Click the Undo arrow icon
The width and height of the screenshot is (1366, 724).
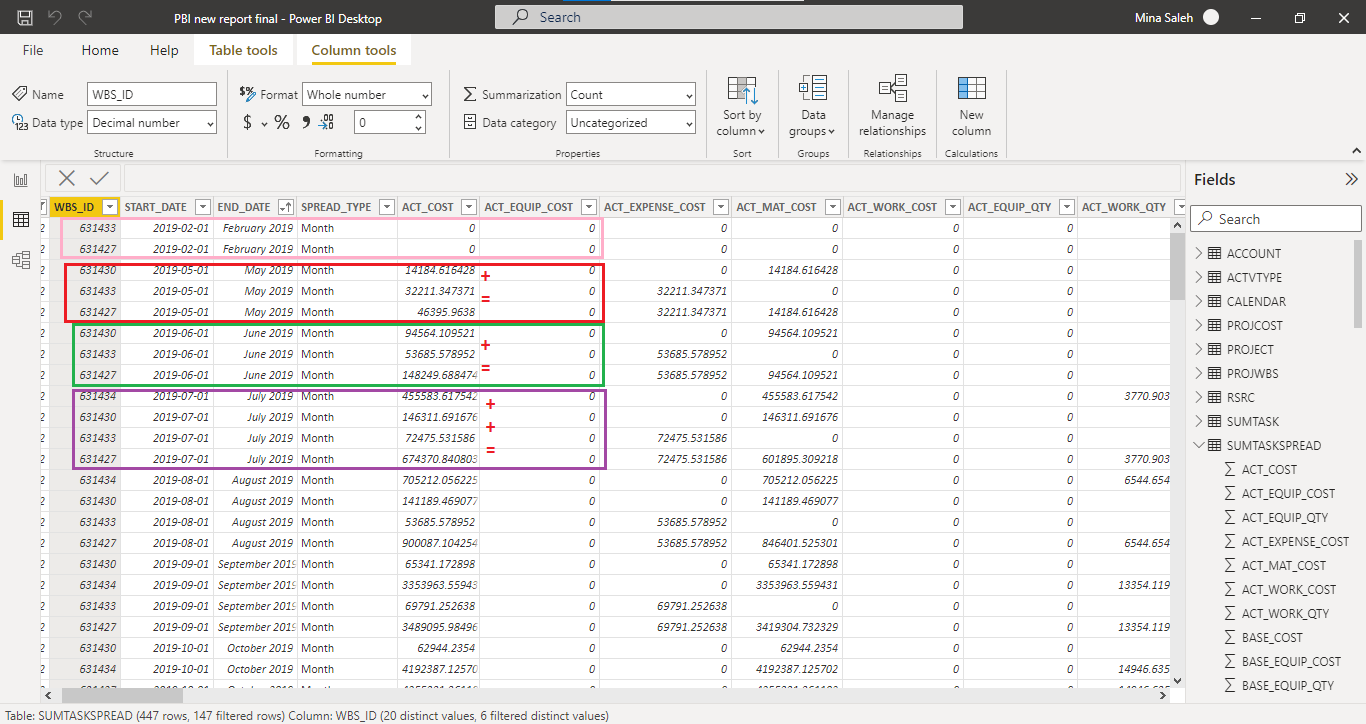point(55,17)
